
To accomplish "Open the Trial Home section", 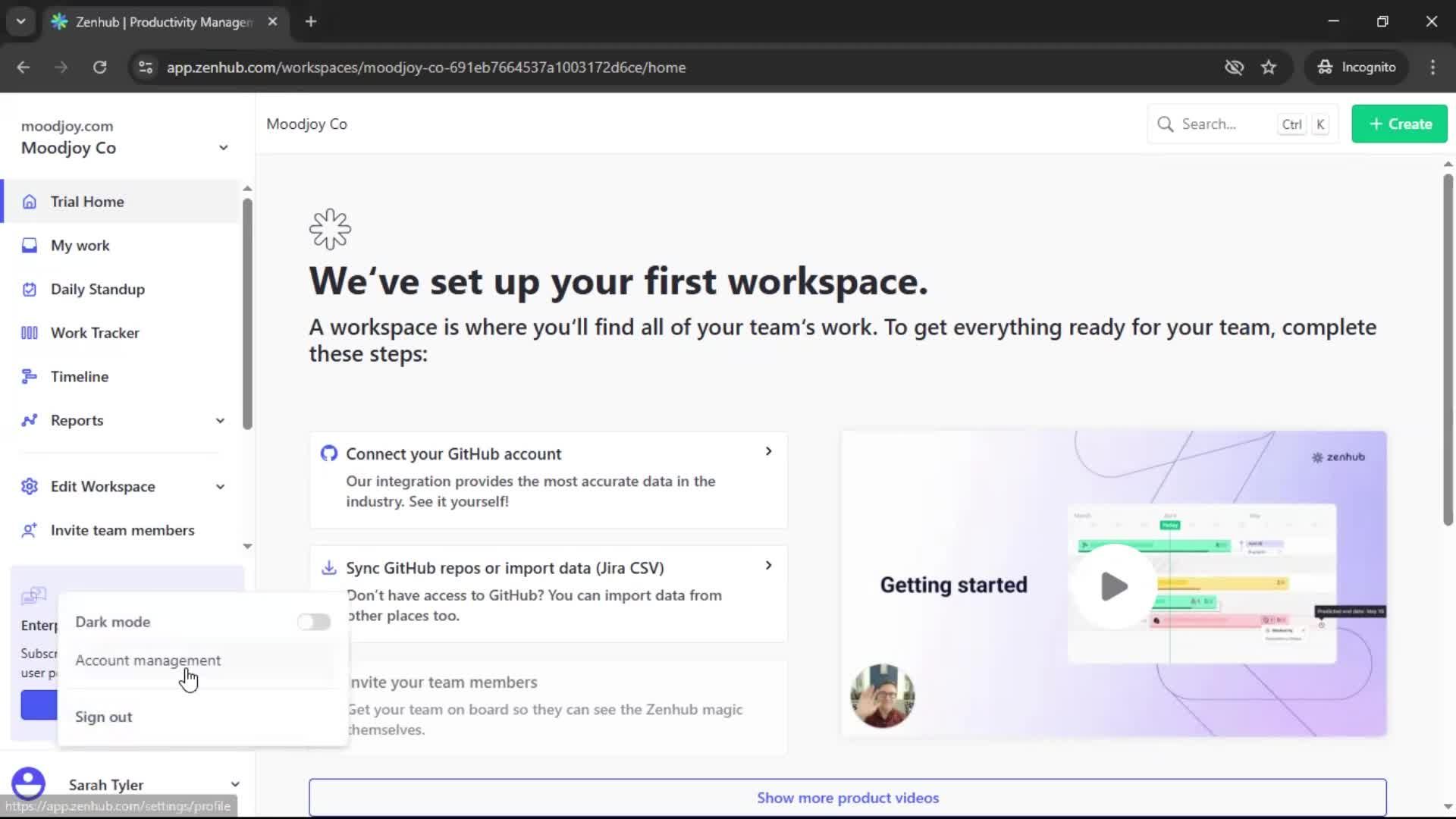I will click(x=86, y=201).
